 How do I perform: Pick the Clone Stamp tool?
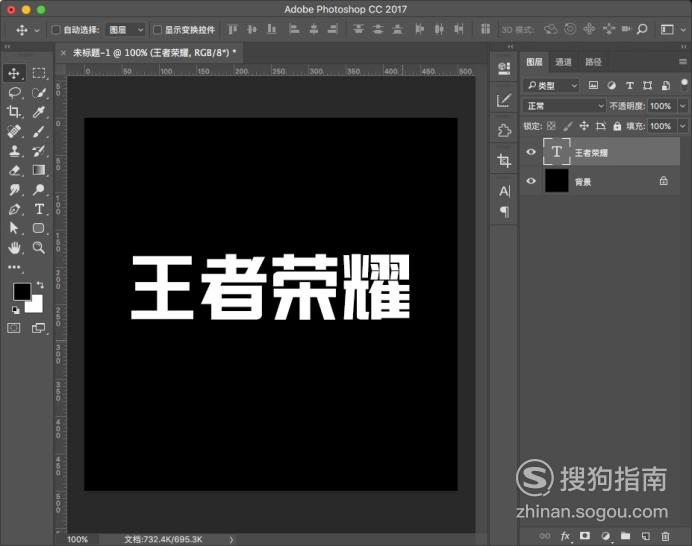tap(14, 151)
